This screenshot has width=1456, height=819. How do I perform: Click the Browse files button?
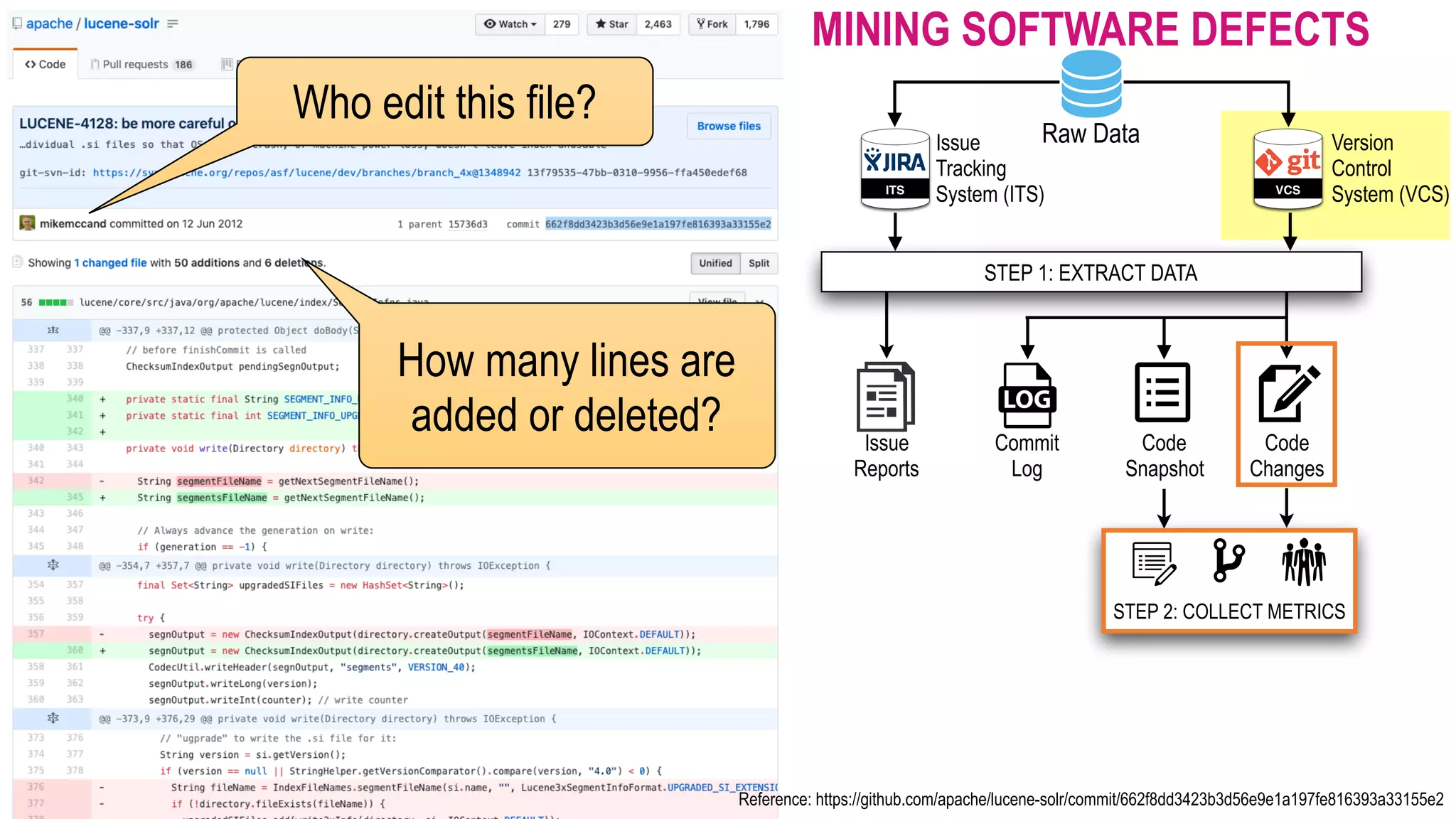point(729,126)
